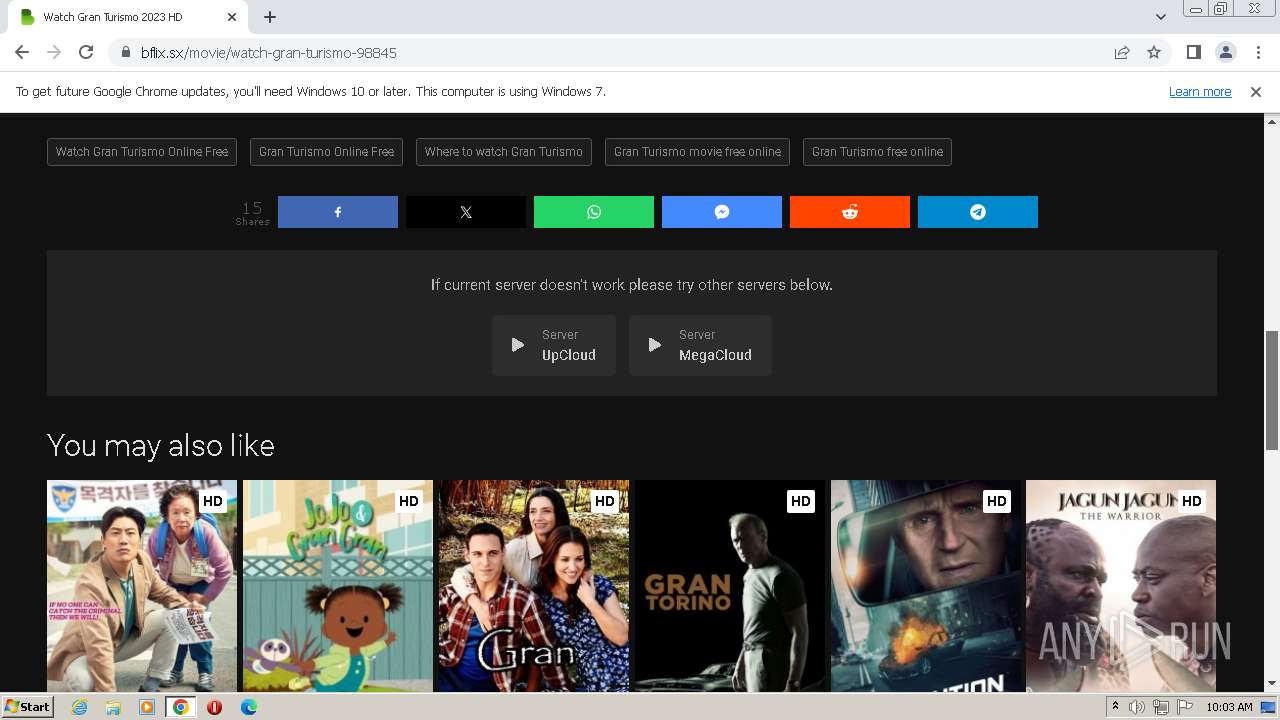
Task: Open the 'Learn more' update link
Action: [1200, 91]
